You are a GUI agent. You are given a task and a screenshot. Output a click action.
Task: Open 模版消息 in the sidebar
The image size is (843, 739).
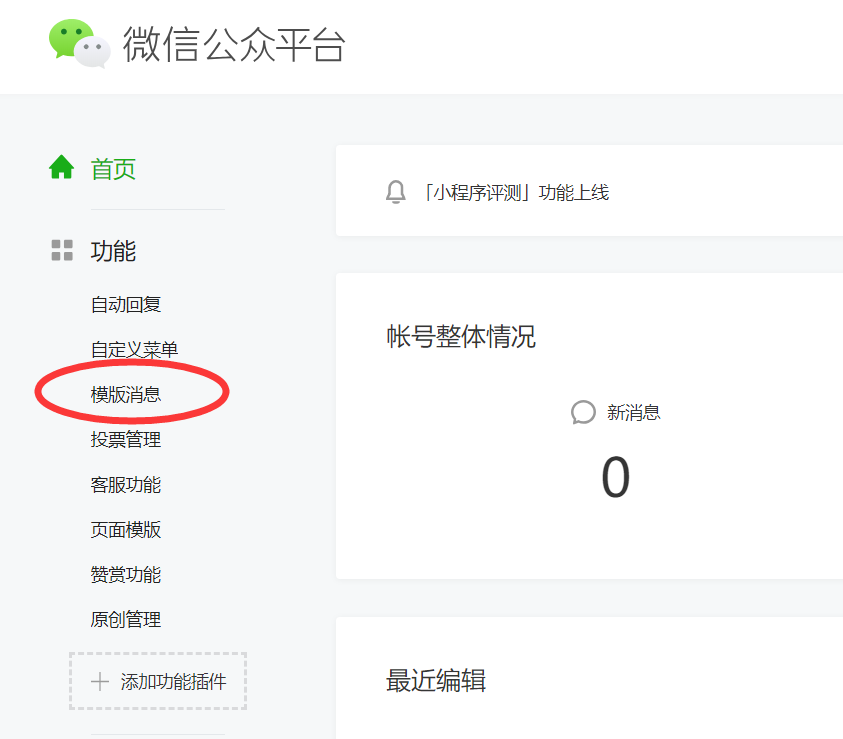[x=126, y=394]
